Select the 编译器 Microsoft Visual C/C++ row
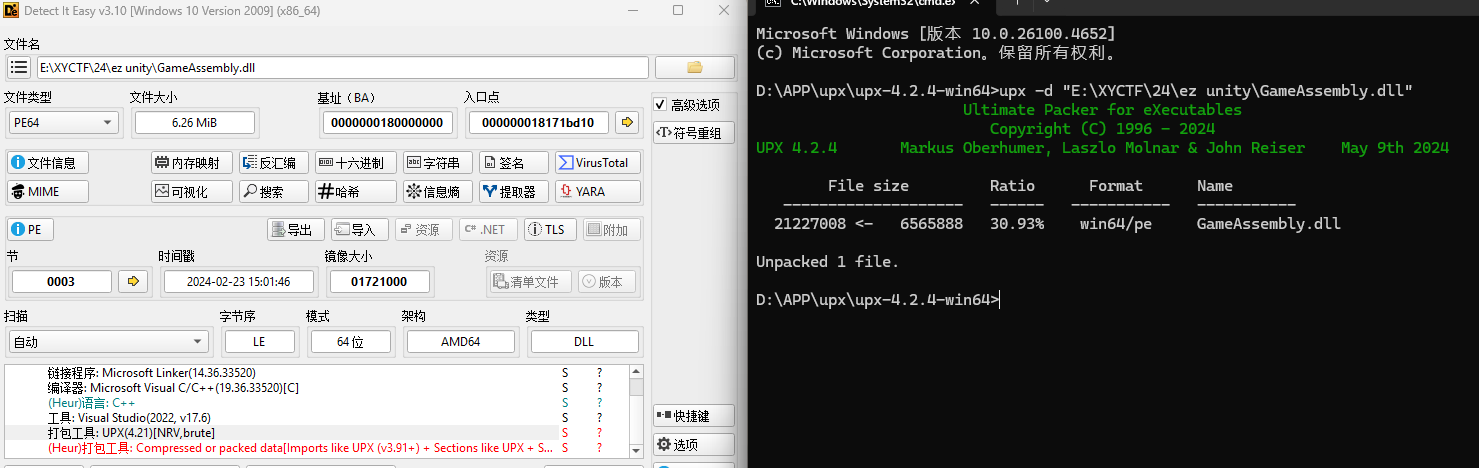Image resolution: width=1479 pixels, height=468 pixels. point(318,387)
